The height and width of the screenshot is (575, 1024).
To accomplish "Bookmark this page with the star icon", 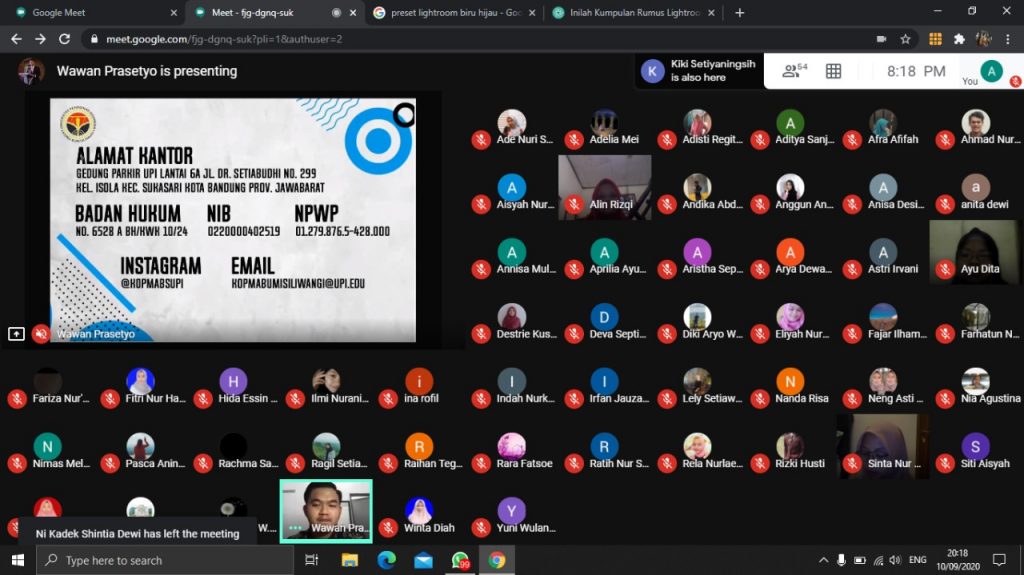I will coord(905,39).
